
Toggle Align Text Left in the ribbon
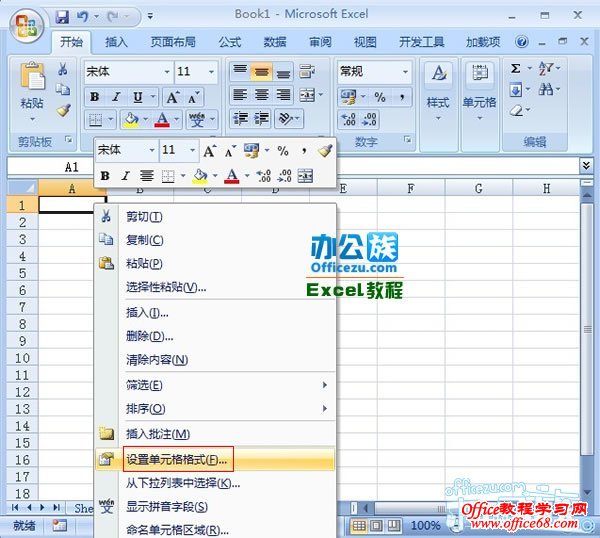tap(240, 95)
